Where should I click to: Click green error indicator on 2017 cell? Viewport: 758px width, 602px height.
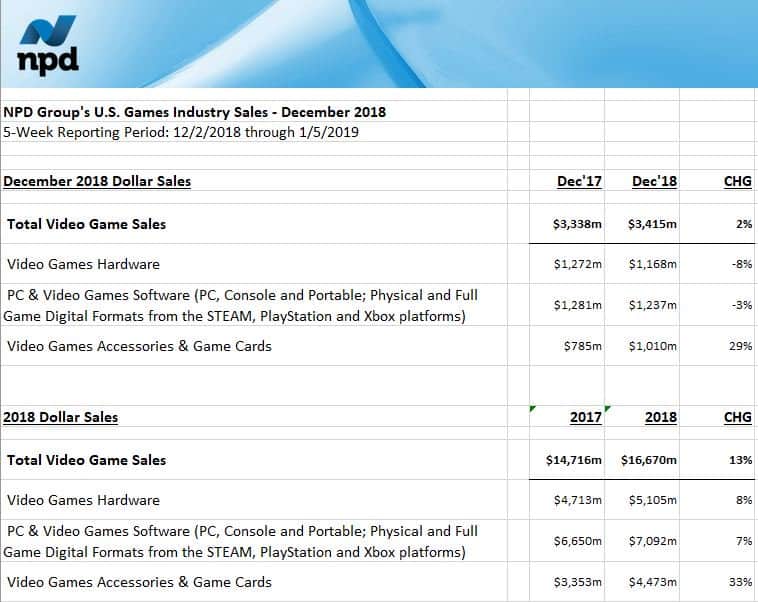point(532,409)
